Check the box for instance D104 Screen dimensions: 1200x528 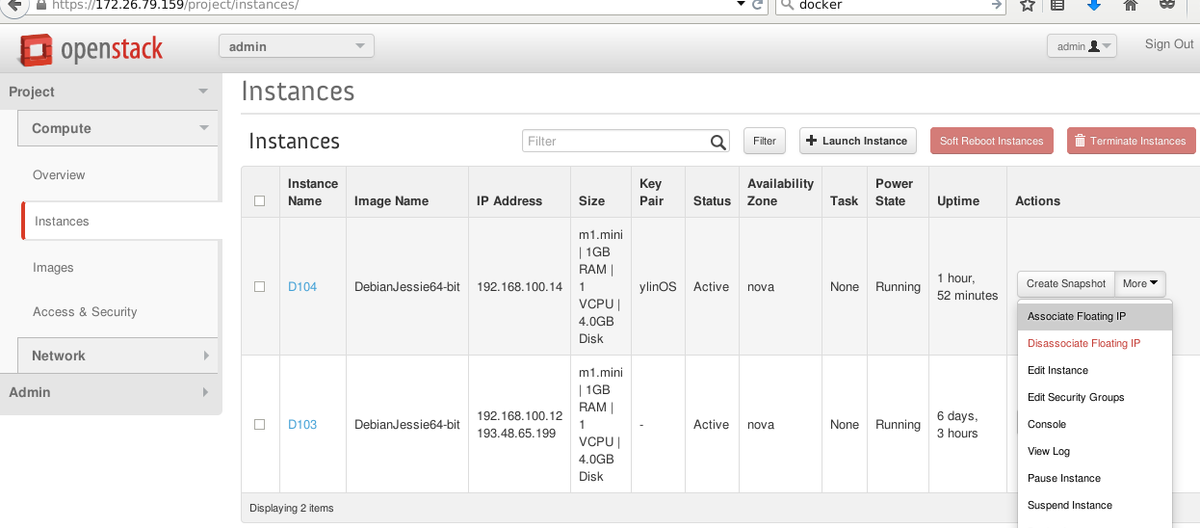click(260, 287)
